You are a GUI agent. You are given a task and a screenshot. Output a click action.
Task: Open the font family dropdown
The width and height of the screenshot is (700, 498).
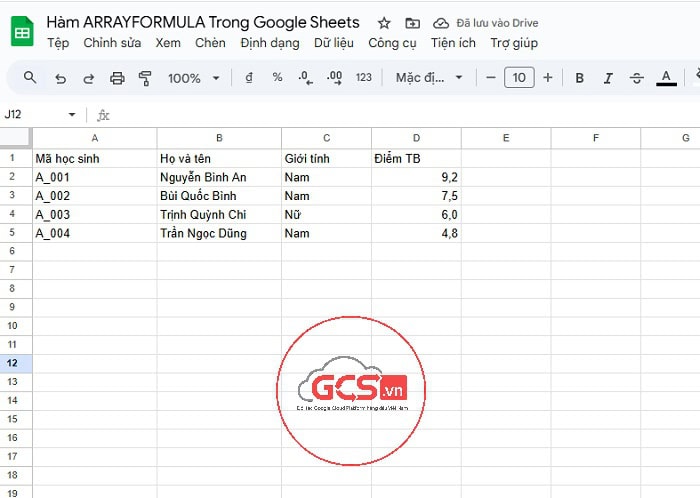429,78
